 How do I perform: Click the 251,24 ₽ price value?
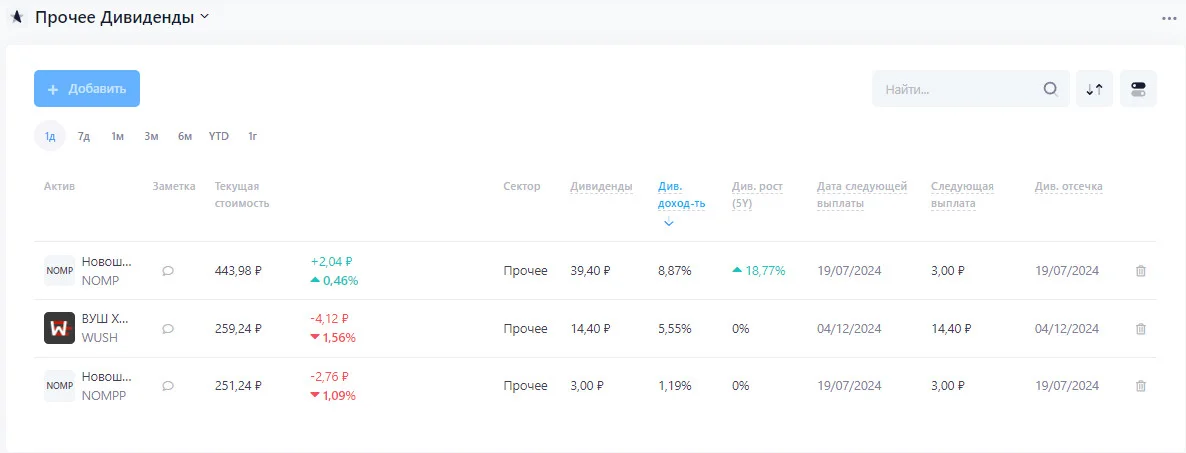tap(238, 386)
